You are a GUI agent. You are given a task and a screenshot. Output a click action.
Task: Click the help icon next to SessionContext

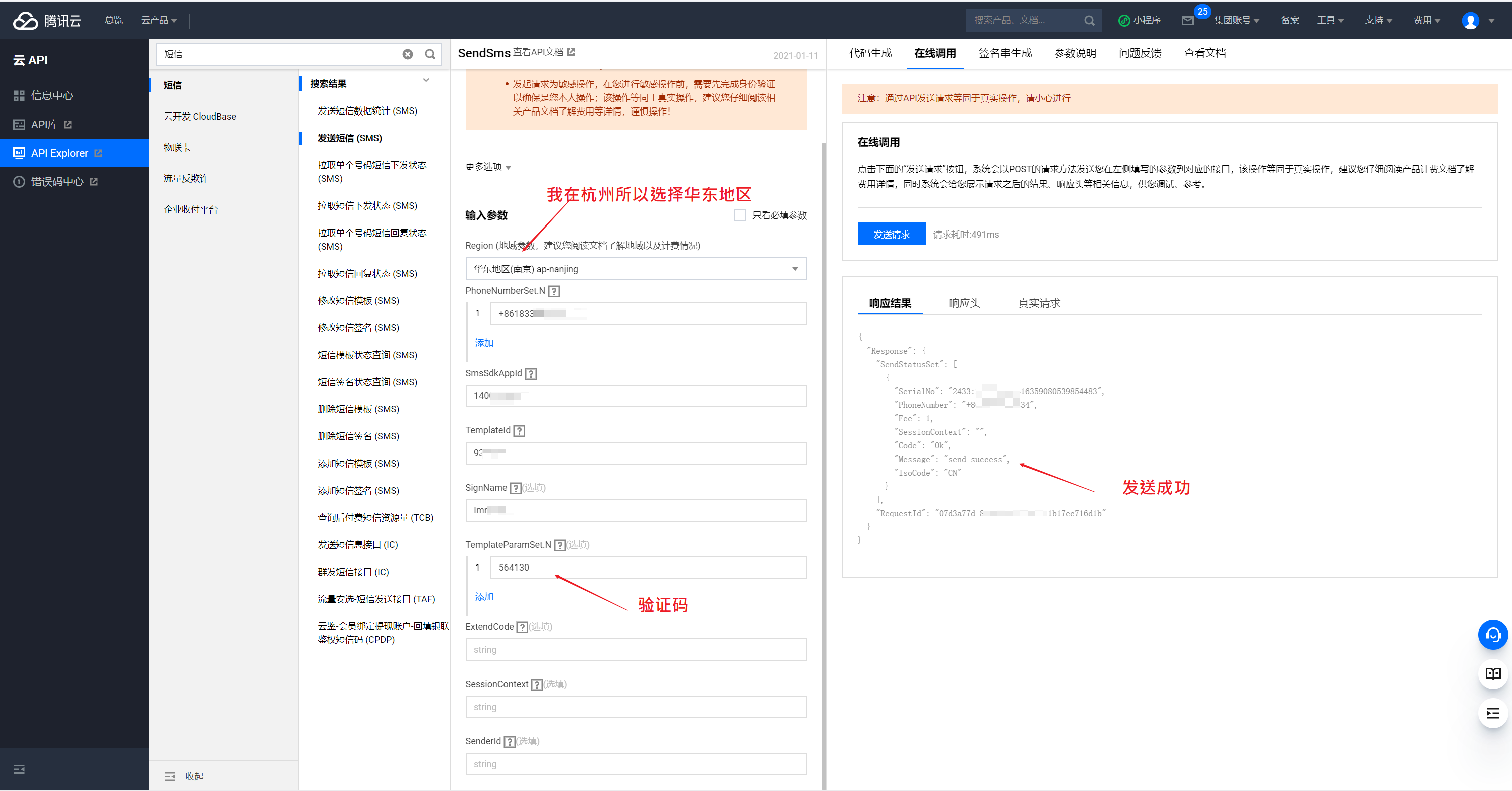tap(537, 685)
